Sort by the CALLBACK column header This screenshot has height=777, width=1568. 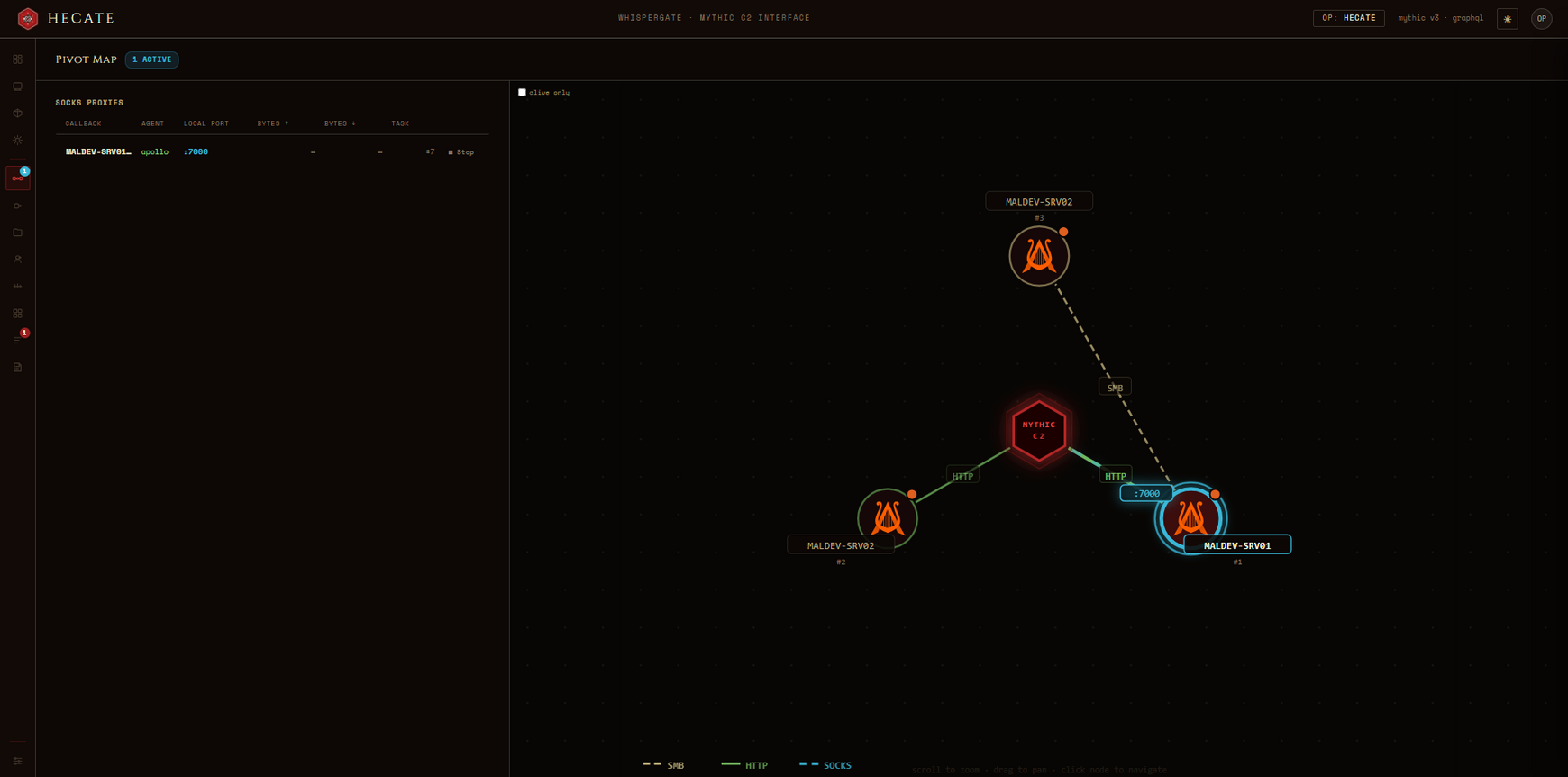click(83, 123)
